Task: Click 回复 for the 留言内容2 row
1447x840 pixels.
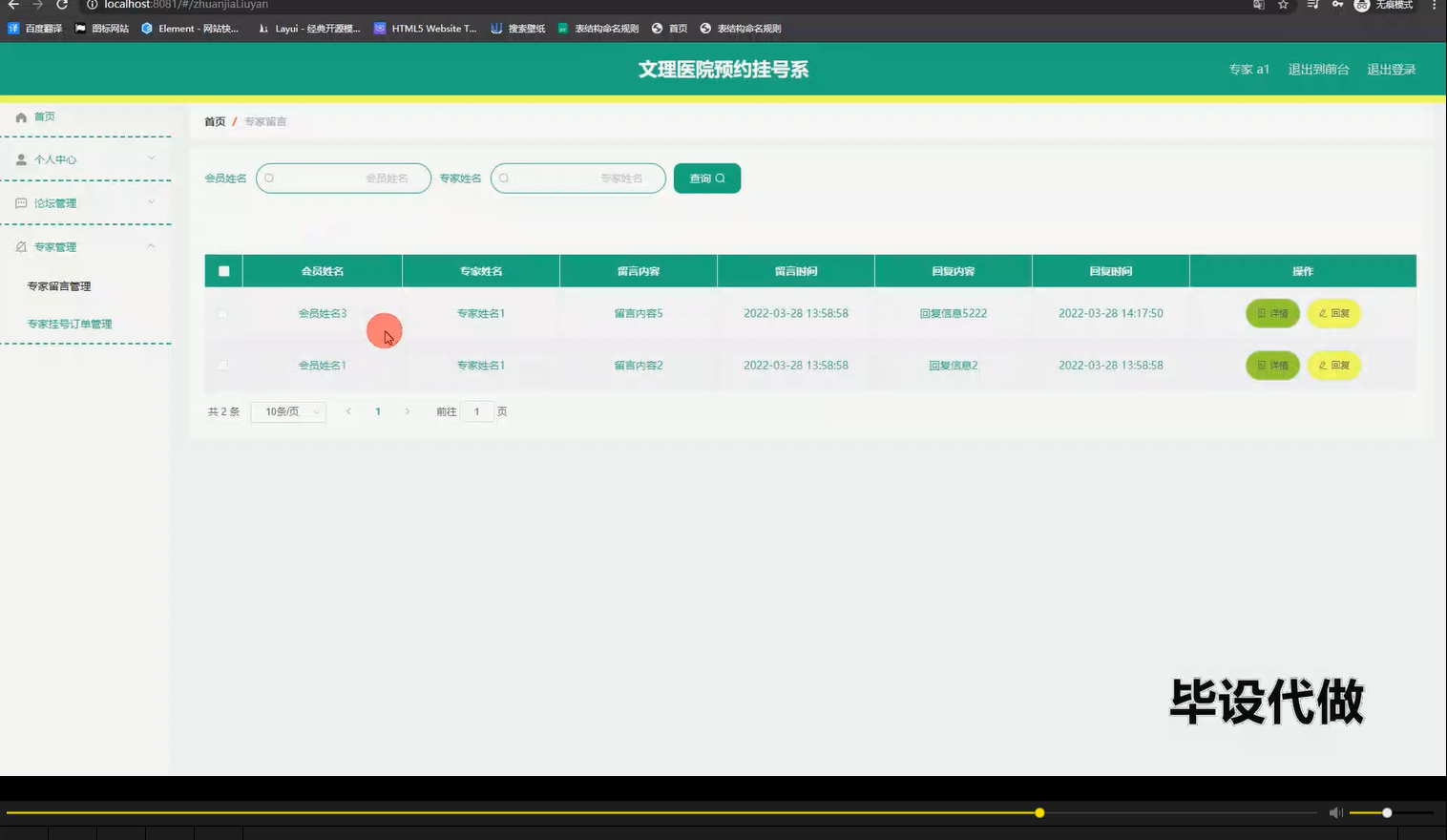Action: pyautogui.click(x=1333, y=366)
